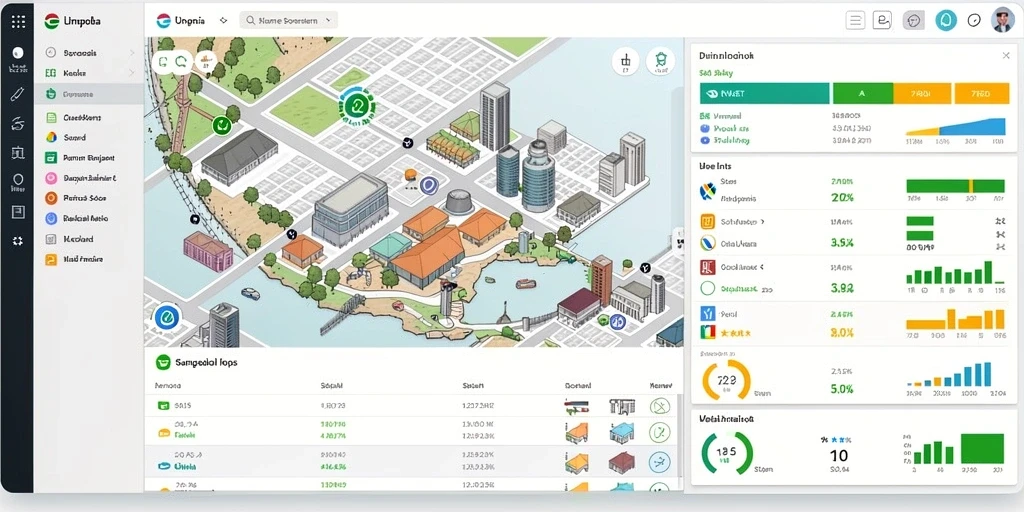Toggle the first row circular status icon
This screenshot has width=1024, height=512.
point(660,406)
